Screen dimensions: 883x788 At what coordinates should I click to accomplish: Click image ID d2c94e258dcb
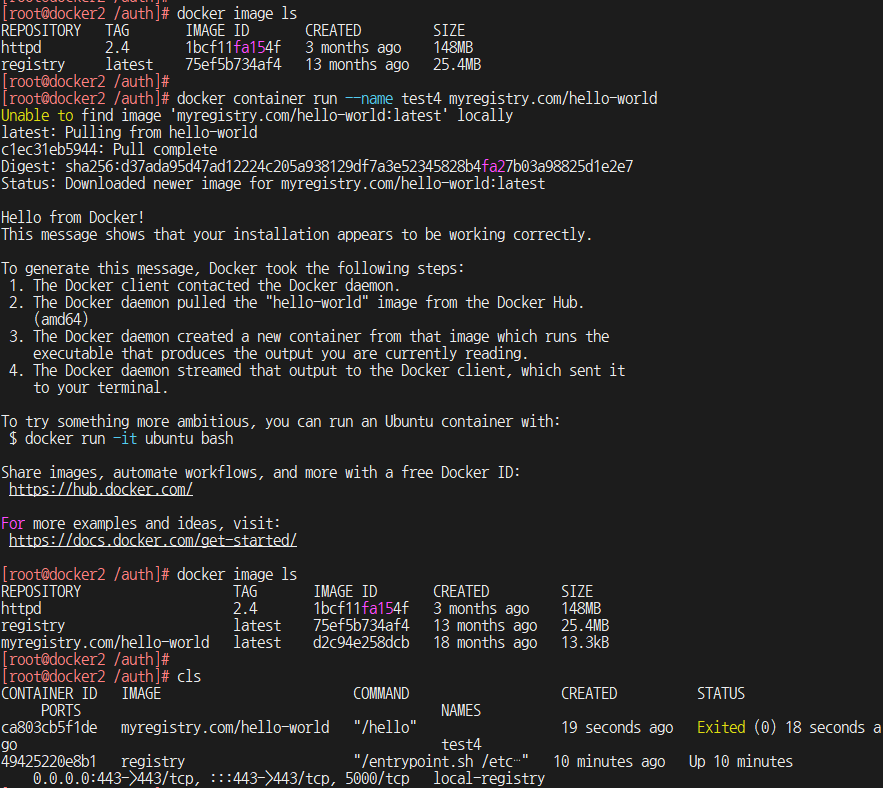pos(361,643)
